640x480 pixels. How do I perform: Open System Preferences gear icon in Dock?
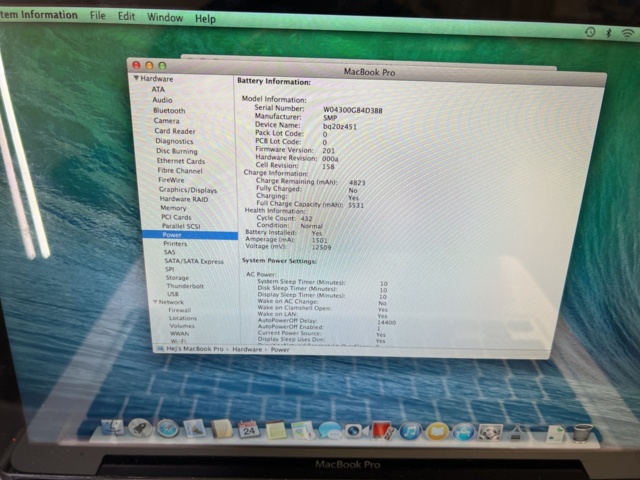490,433
